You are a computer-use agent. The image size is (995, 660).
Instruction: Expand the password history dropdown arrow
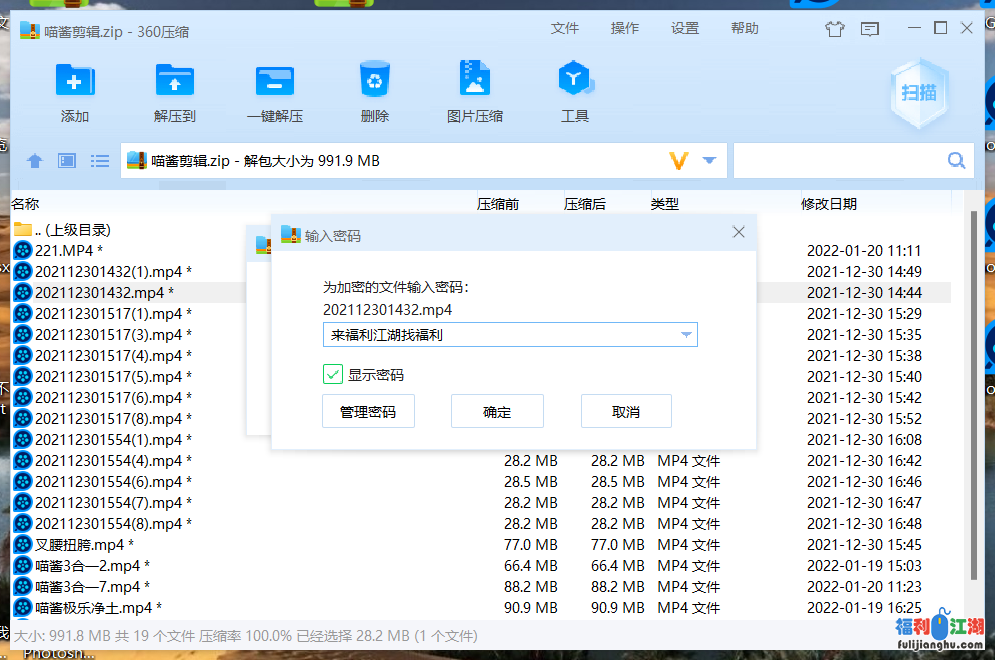(686, 335)
